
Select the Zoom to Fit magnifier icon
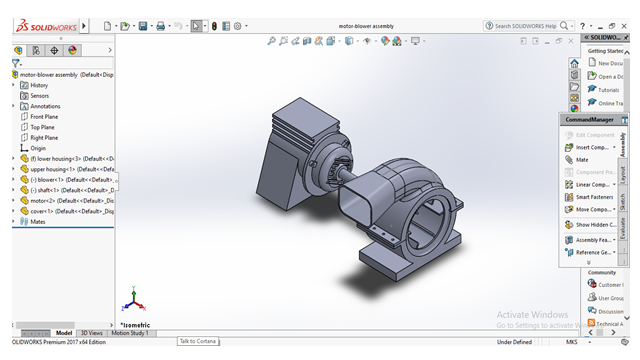[x=271, y=41]
